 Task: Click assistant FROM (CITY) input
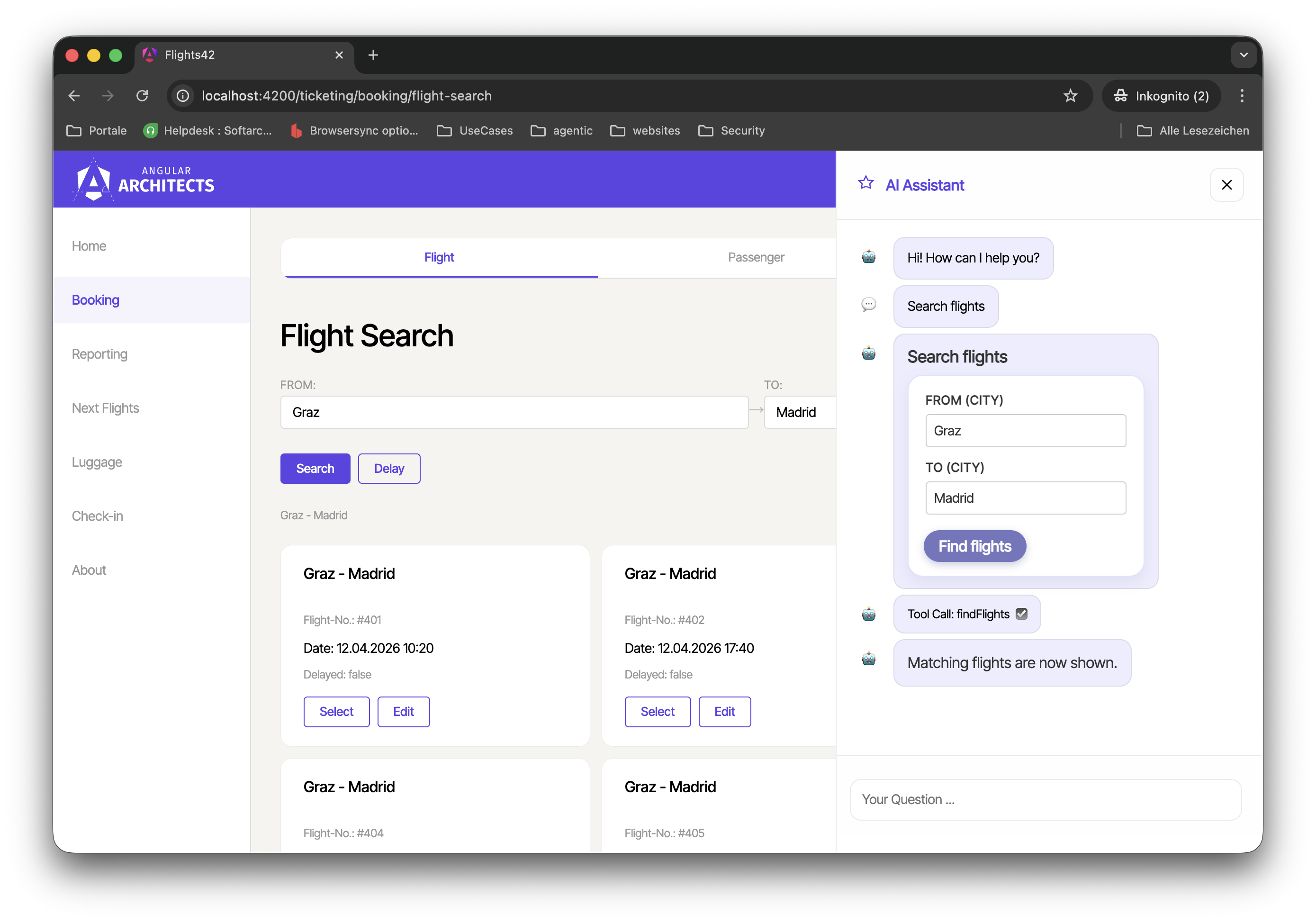click(x=1026, y=431)
